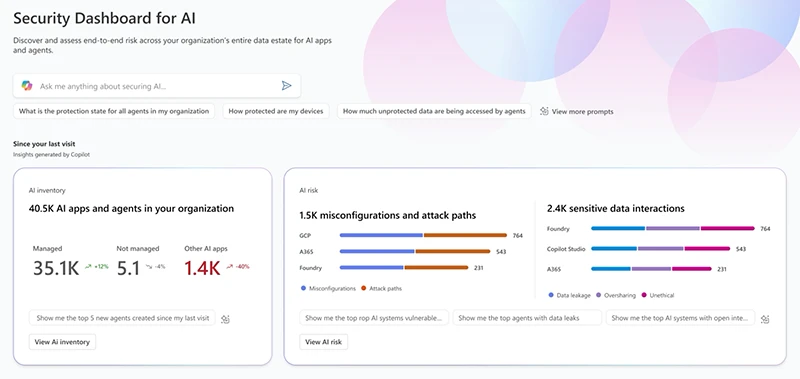
Task: Click the Data leakage legend dot
Action: tap(551, 295)
